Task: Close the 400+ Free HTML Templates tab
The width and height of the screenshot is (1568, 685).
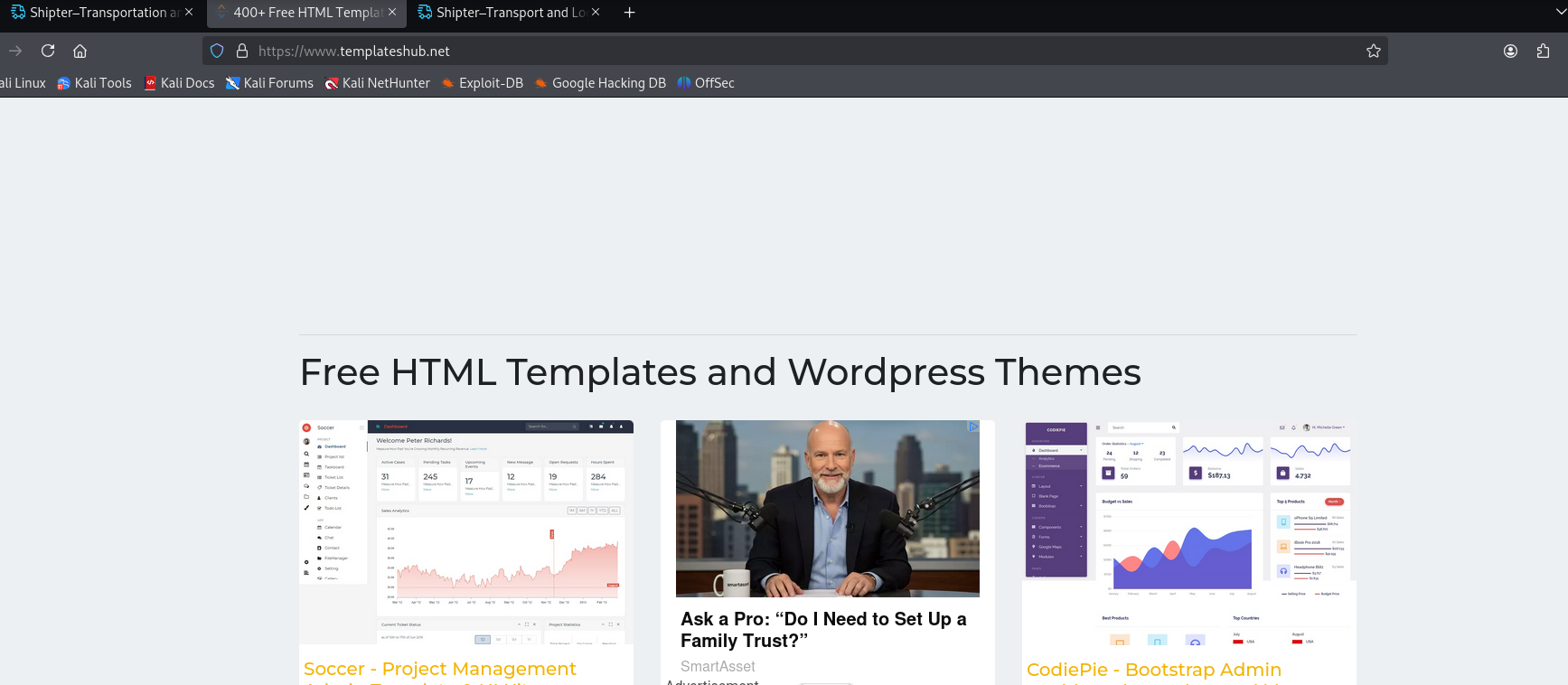Action: coord(392,13)
